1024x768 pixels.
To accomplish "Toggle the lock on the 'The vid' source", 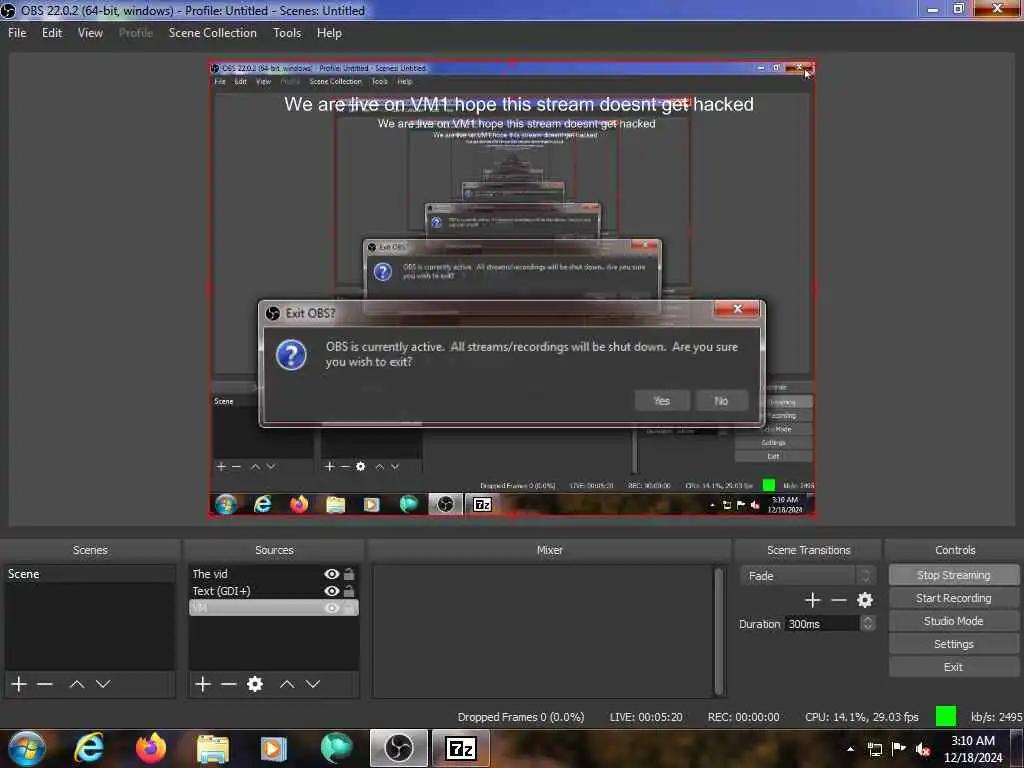I will coord(349,574).
